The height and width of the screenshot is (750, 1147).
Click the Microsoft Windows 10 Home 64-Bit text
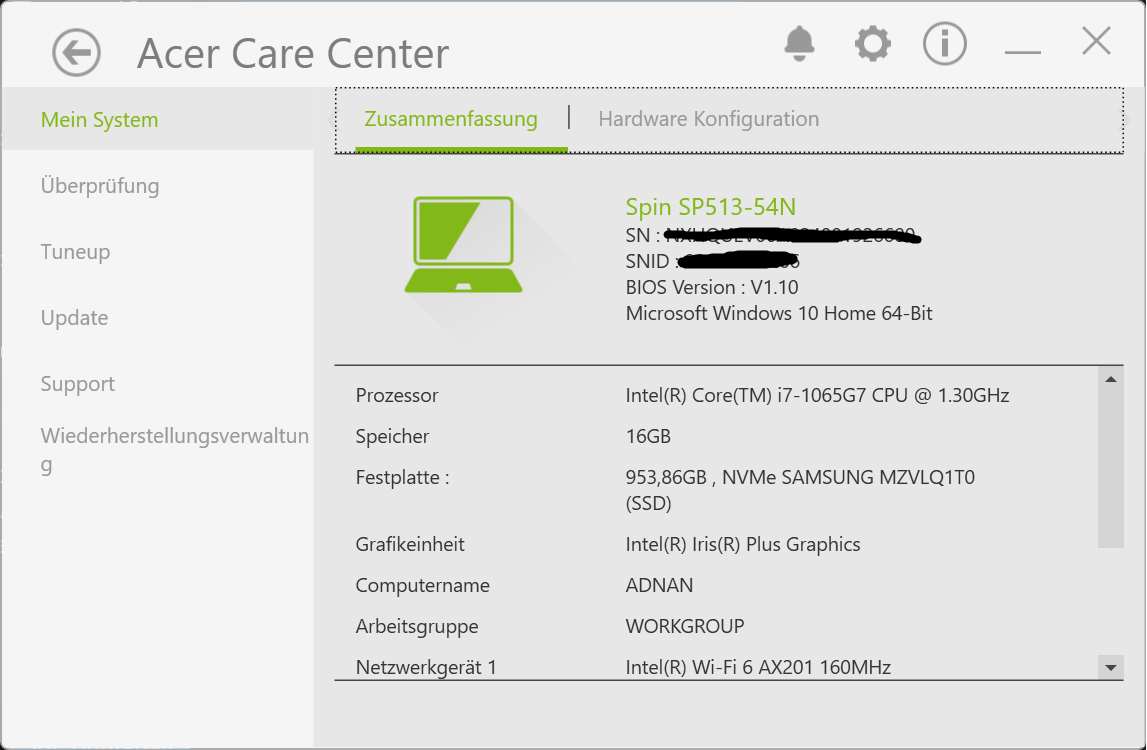coord(779,313)
